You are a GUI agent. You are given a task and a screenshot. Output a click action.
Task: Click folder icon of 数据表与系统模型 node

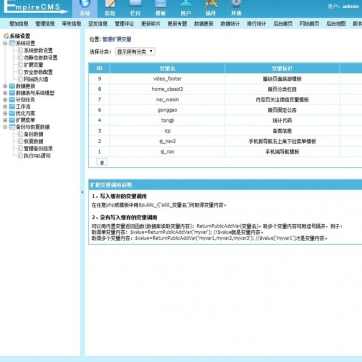click(12, 93)
